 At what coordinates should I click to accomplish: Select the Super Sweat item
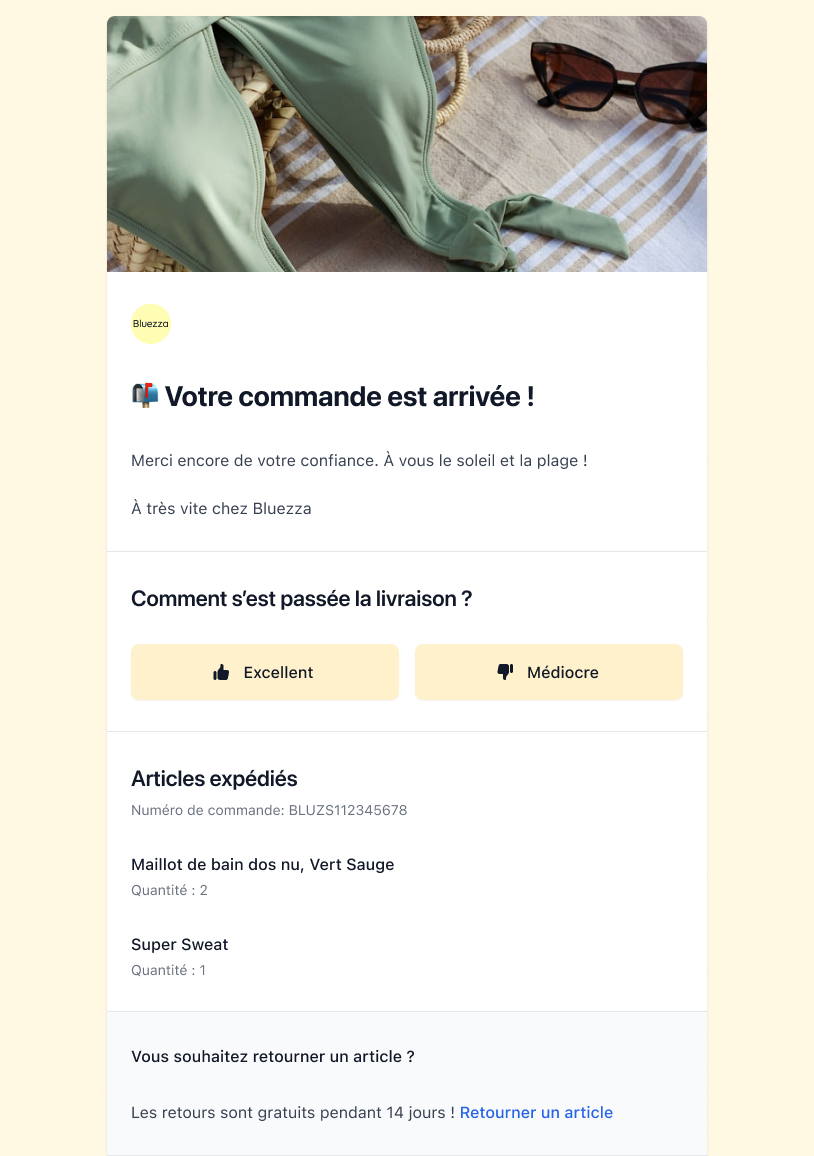(180, 945)
